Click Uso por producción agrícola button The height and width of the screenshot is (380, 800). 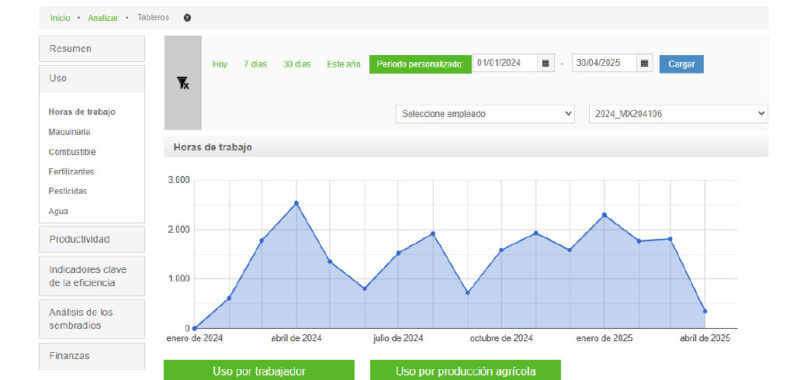coord(465,371)
